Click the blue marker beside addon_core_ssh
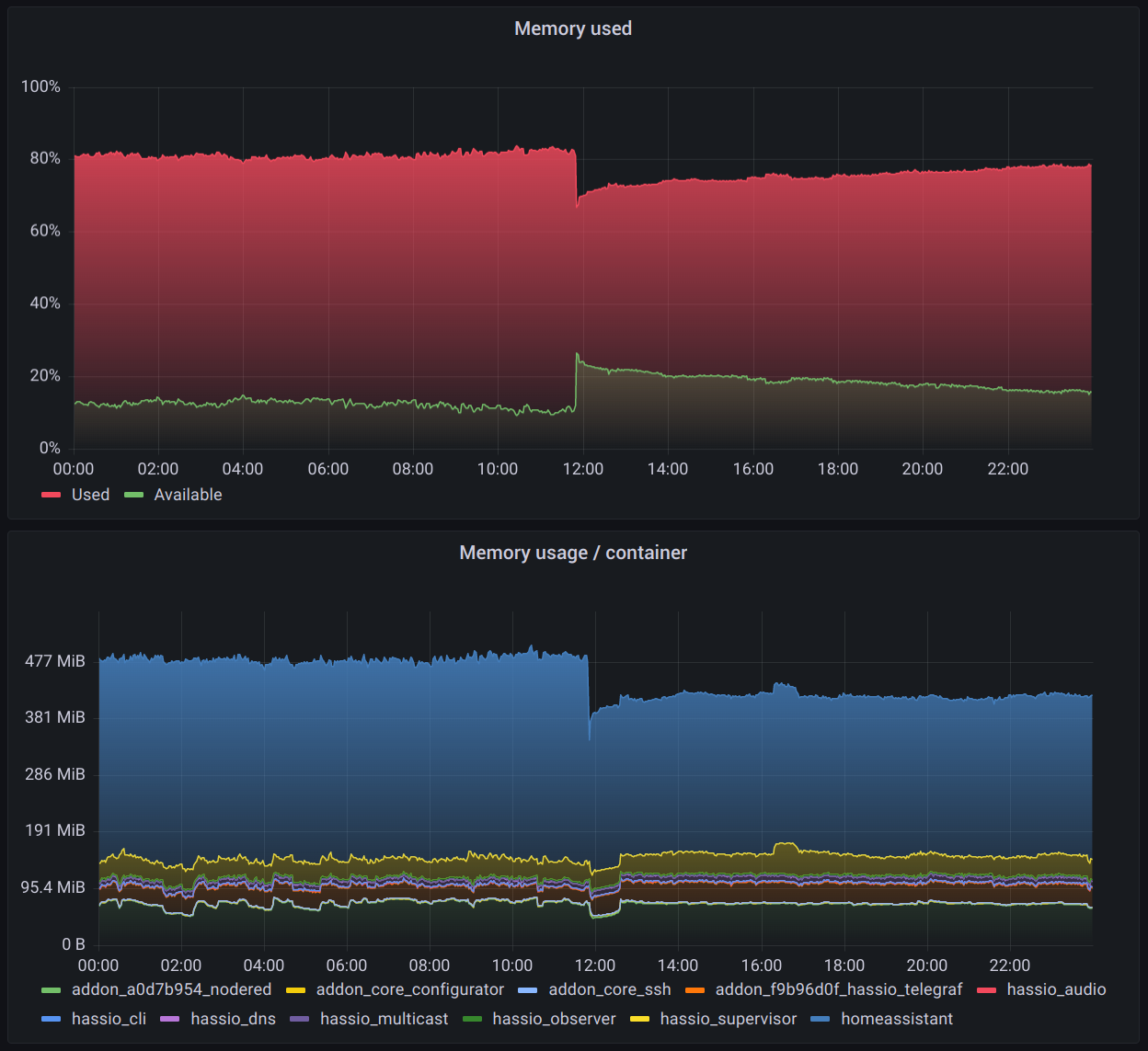 pyautogui.click(x=527, y=989)
